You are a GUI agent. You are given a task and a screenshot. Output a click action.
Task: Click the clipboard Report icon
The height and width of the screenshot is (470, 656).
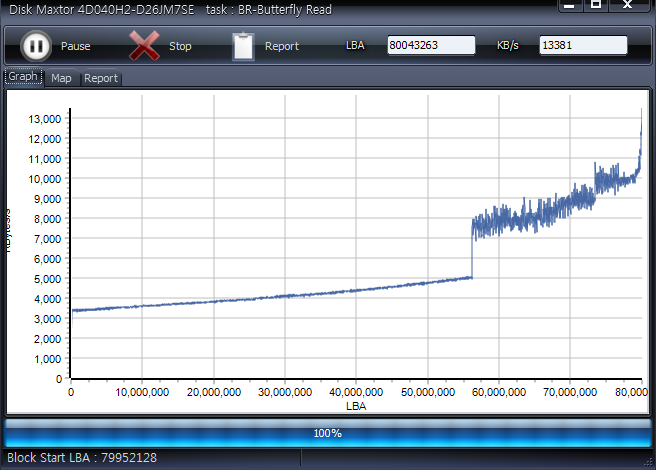pyautogui.click(x=243, y=46)
